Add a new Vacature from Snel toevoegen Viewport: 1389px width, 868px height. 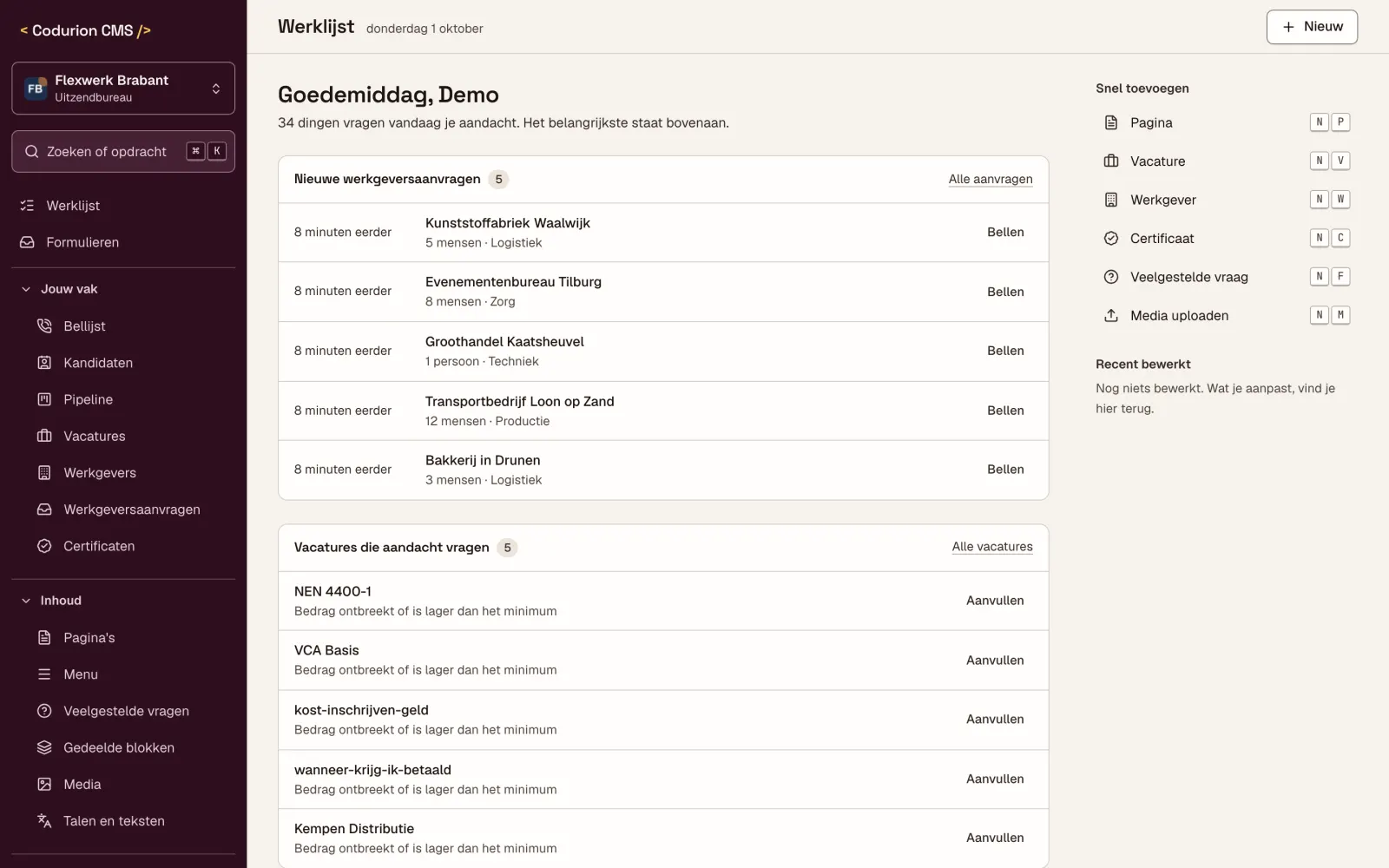1226,161
